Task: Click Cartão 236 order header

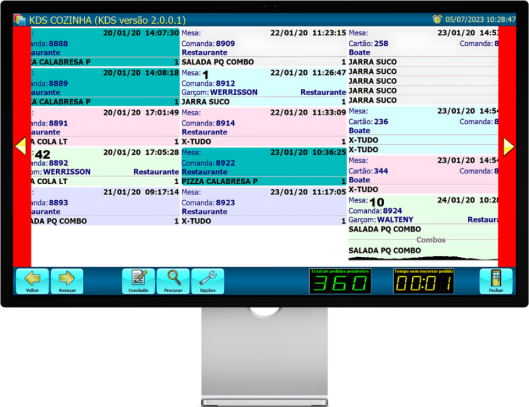Action: [423, 121]
